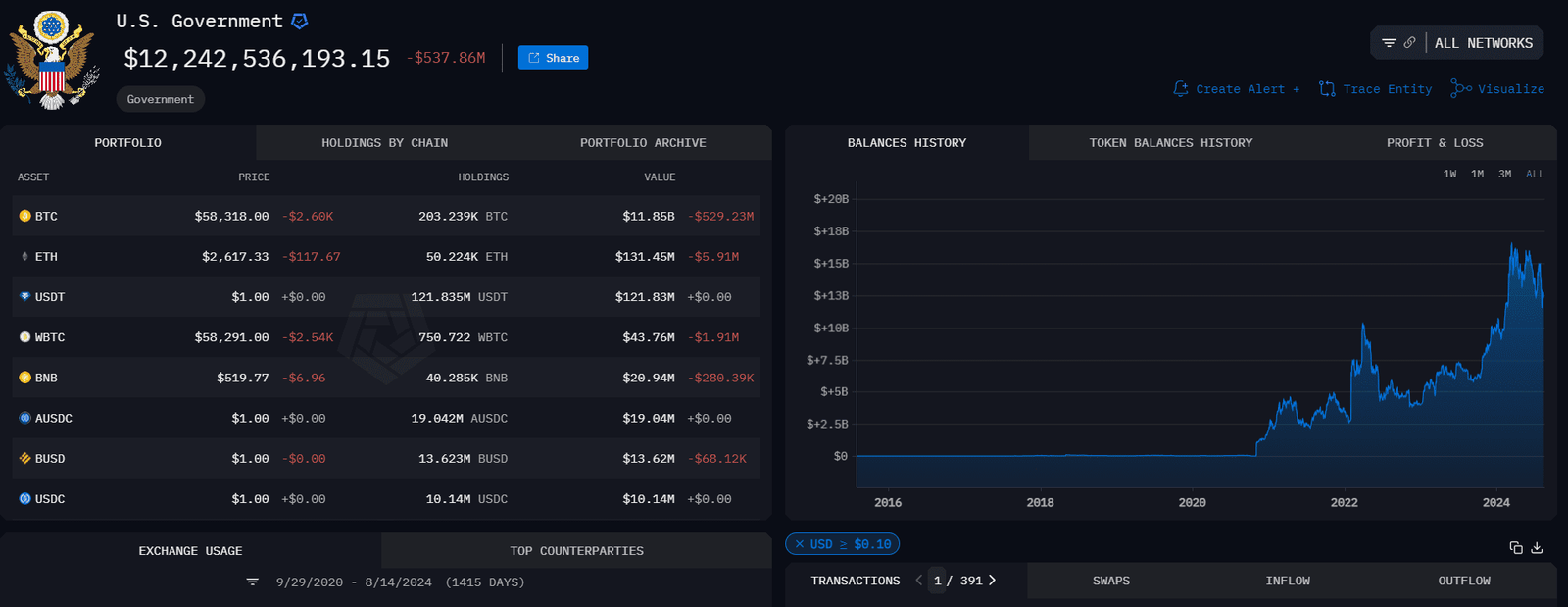Viewport: 1568px width, 607px height.
Task: Click the AUSDC coin icon
Action: pos(25,418)
